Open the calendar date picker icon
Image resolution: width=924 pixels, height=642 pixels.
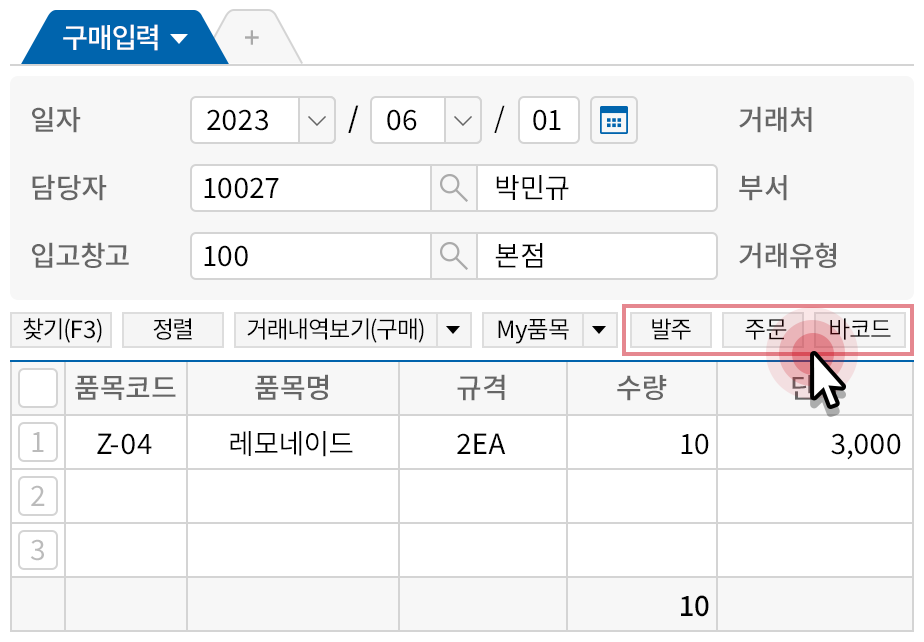point(613,121)
